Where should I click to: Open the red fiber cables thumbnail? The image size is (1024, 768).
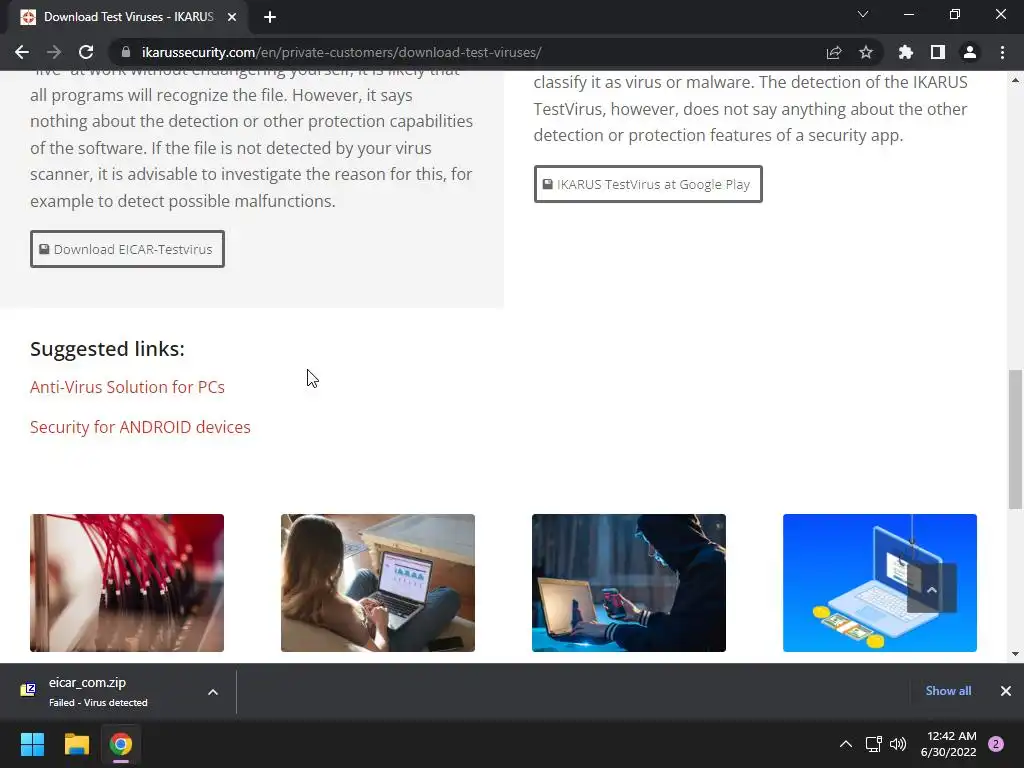pos(127,583)
